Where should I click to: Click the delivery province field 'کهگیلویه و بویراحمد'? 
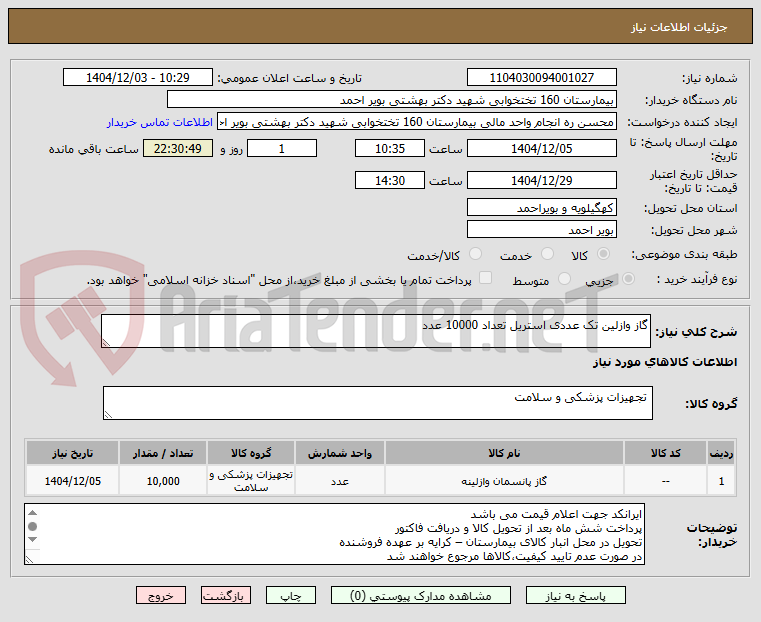542,208
